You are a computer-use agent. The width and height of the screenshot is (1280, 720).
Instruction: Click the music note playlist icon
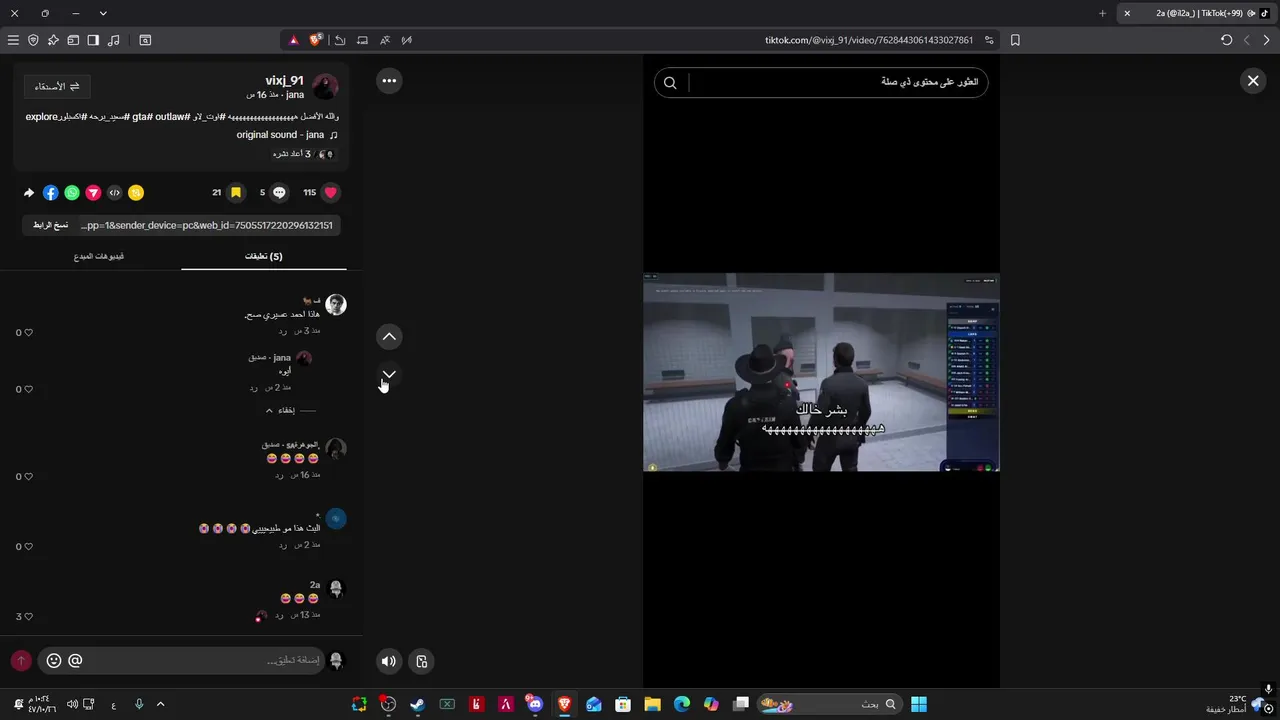pos(113,40)
